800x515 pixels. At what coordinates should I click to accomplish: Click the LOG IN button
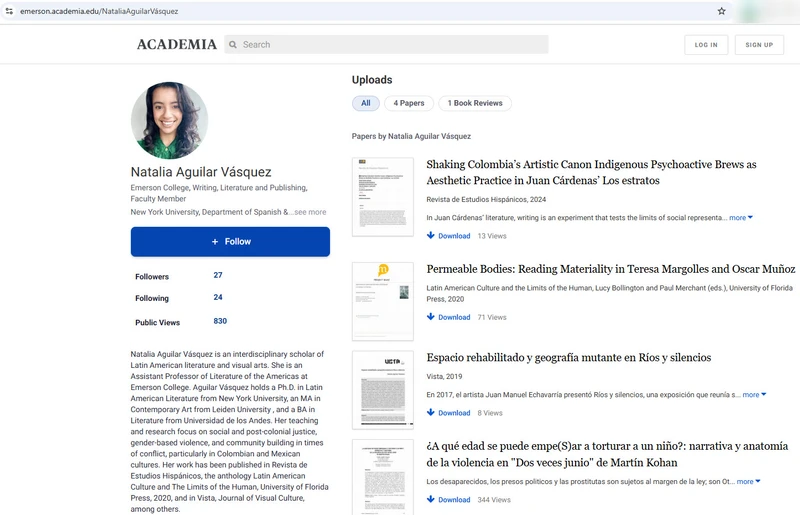(706, 45)
